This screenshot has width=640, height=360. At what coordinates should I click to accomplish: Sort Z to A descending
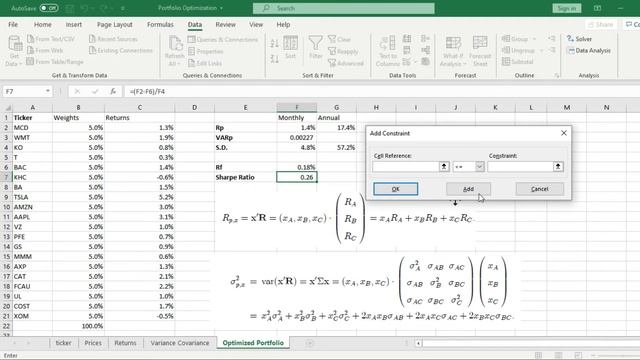(x=275, y=59)
